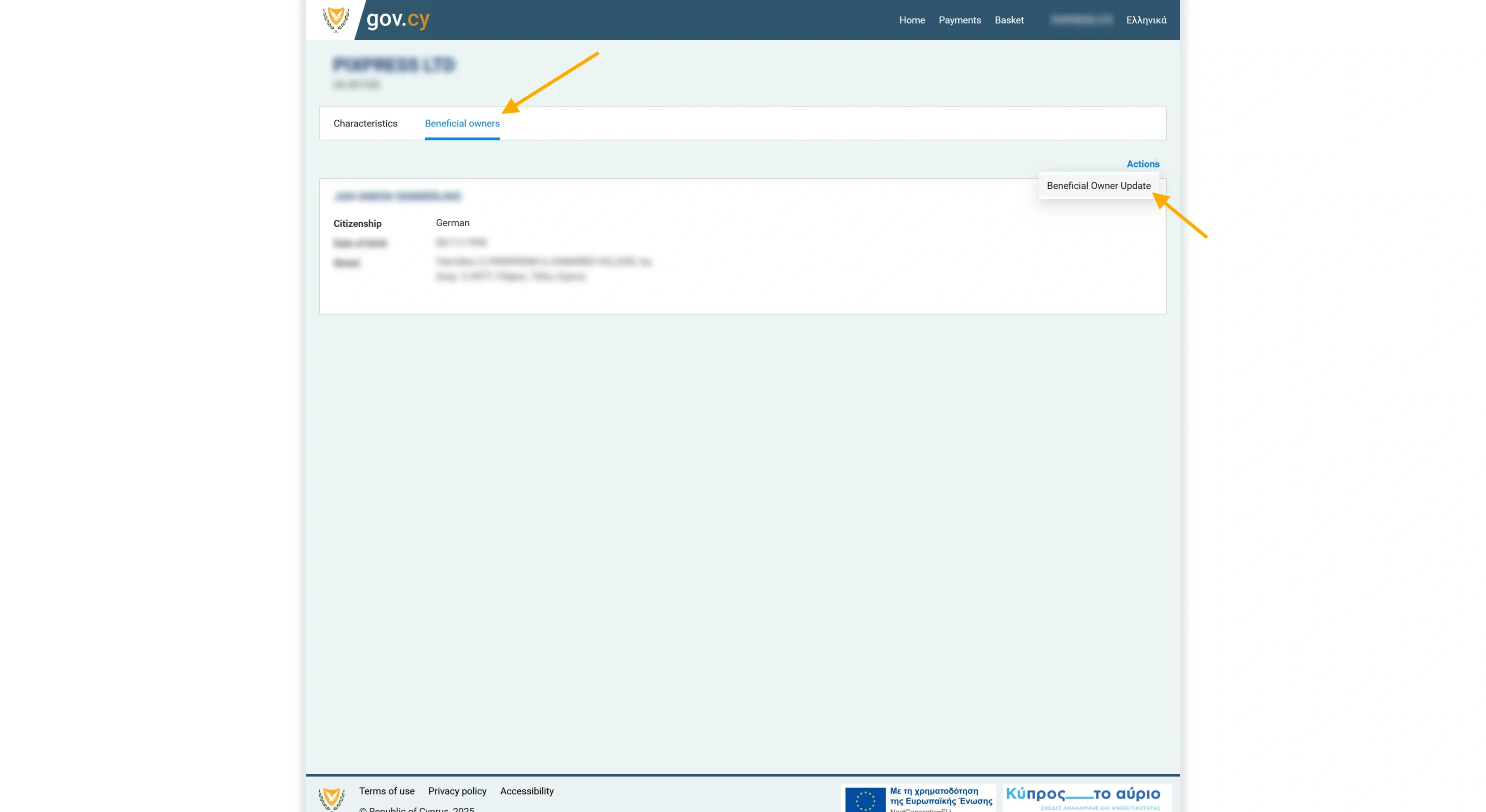This screenshot has height=812, width=1486.
Task: Select the German citizenship value
Action: (452, 223)
